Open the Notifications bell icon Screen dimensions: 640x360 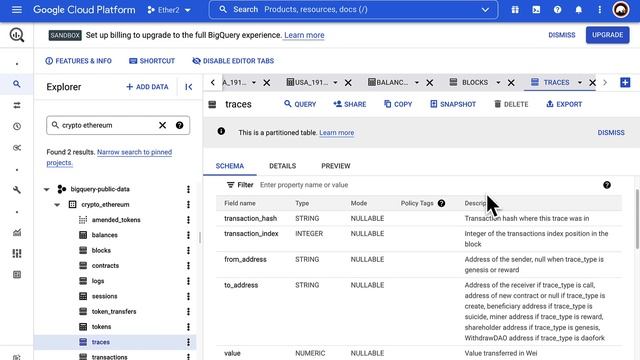point(579,10)
